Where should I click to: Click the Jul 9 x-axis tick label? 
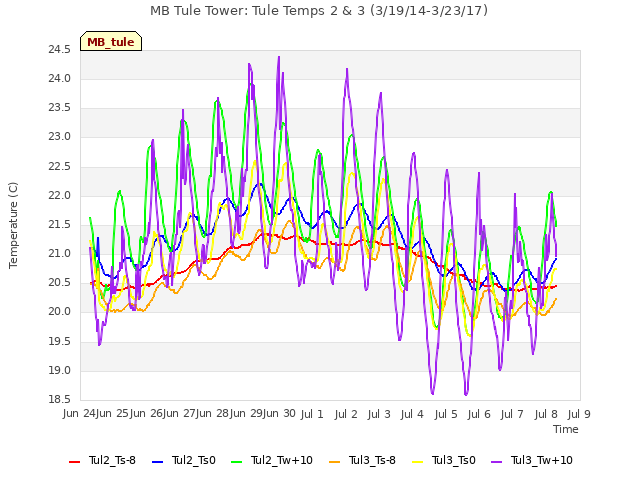[x=579, y=414]
